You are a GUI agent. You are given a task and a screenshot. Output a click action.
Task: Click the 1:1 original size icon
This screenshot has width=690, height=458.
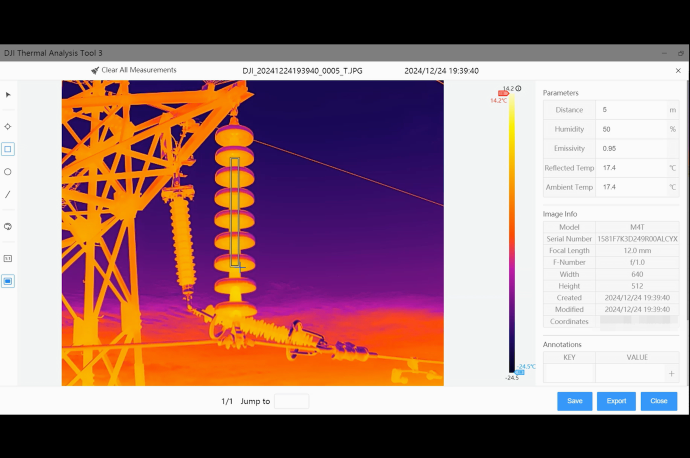(8, 258)
